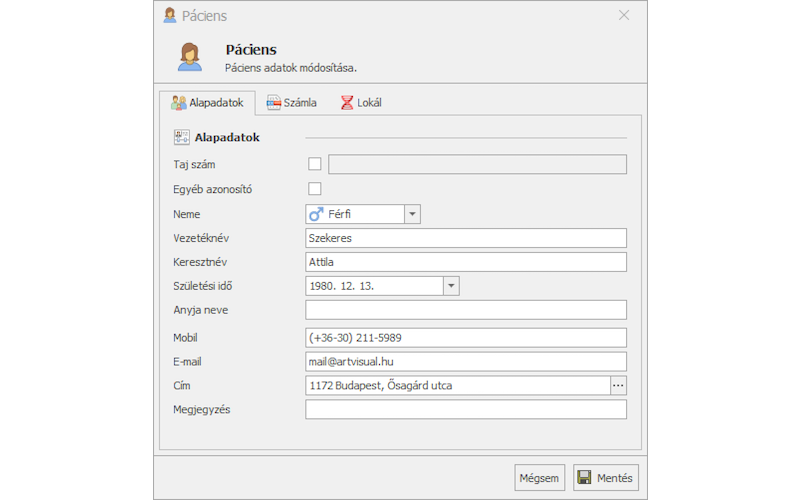Save patient with Mentés button

(605, 478)
